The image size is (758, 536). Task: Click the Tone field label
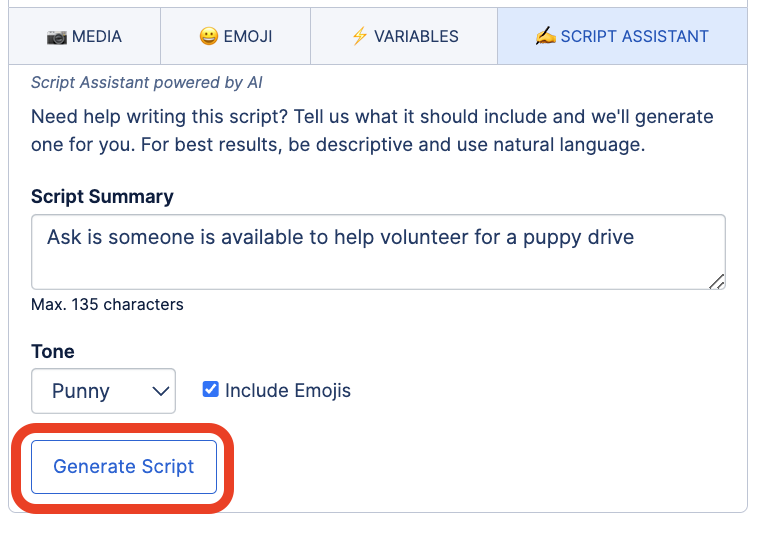53,351
